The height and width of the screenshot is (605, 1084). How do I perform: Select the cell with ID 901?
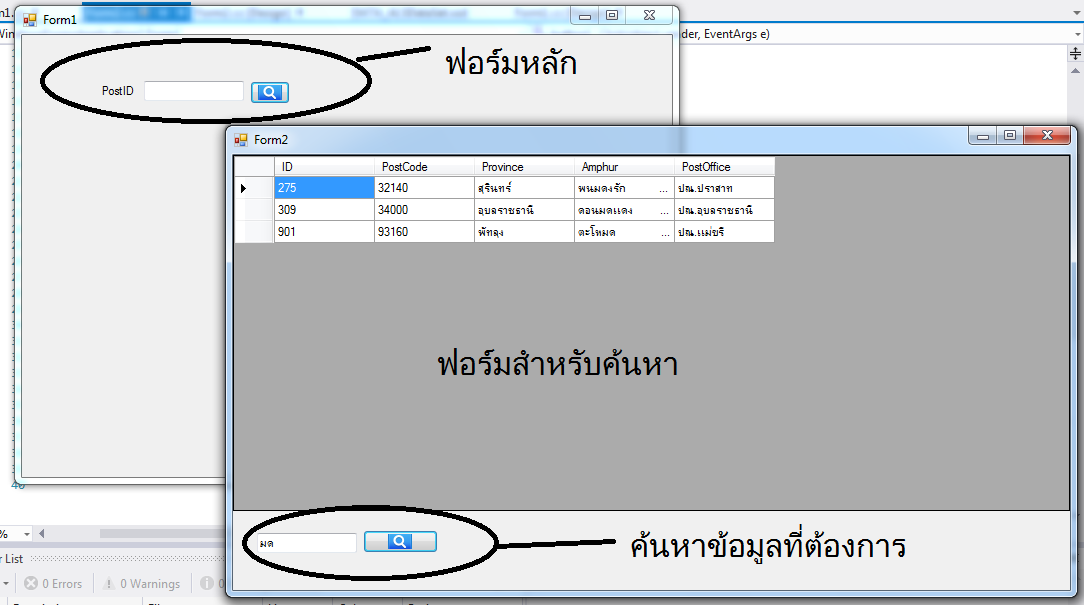325,232
